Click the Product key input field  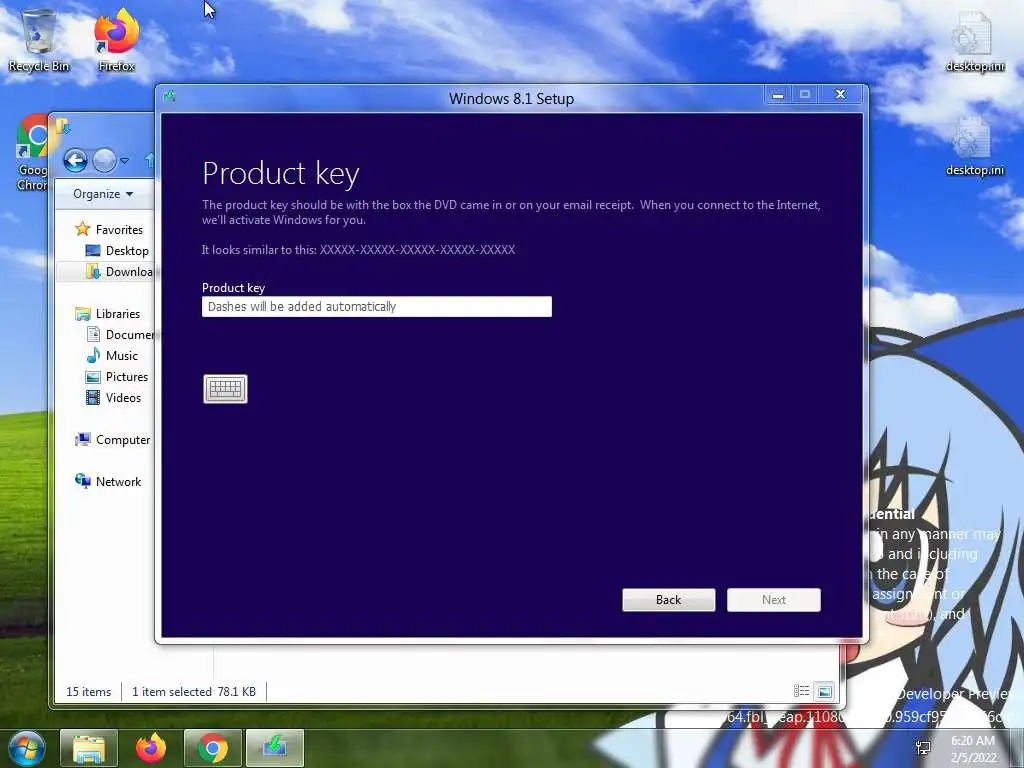click(377, 306)
